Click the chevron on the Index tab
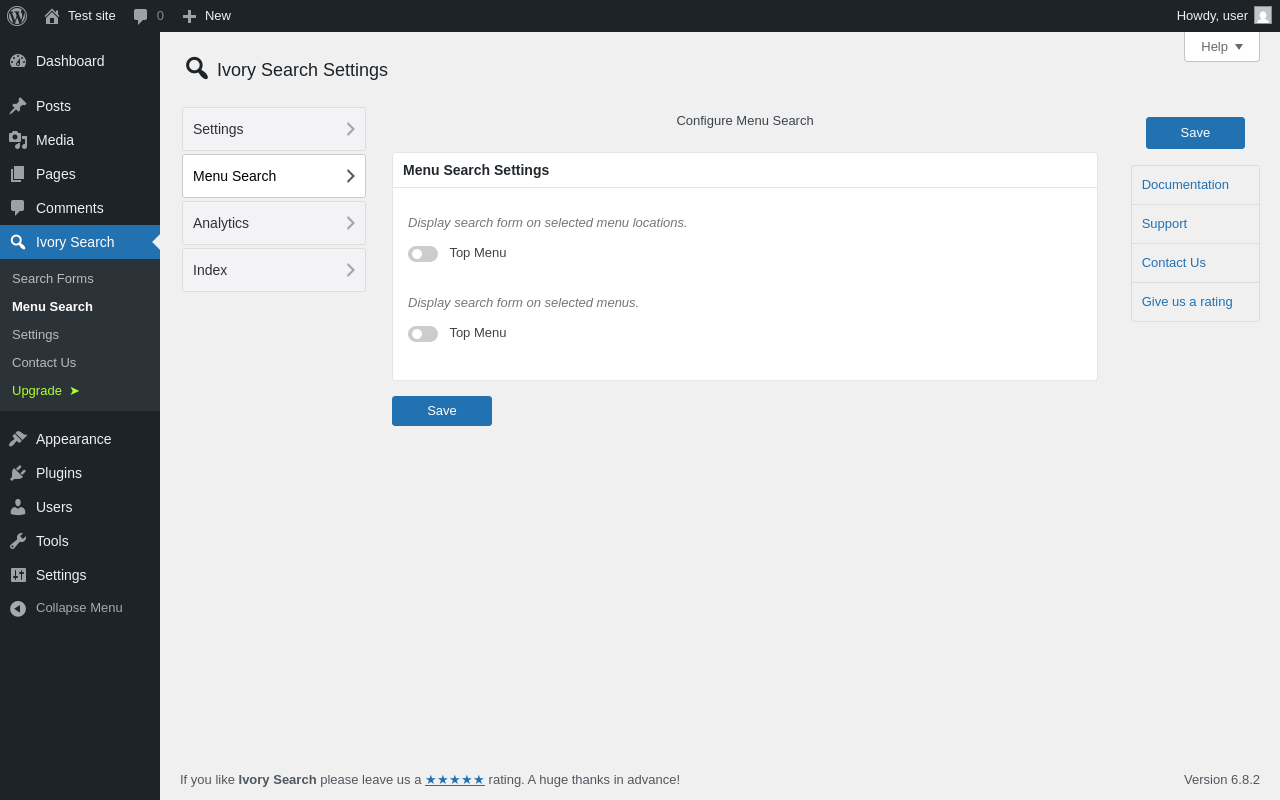 pos(351,270)
